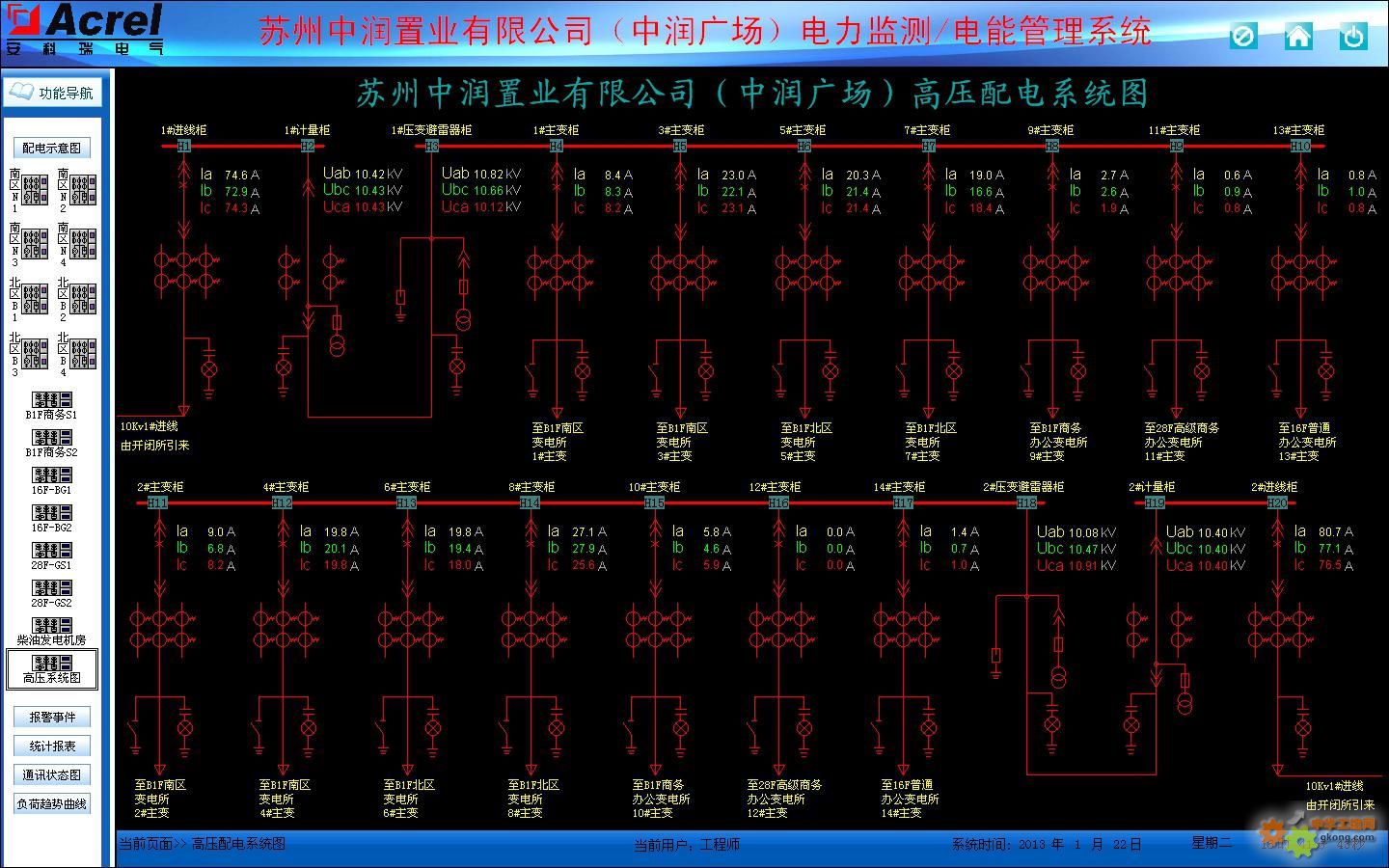Click the power icon in top bar

(1353, 37)
